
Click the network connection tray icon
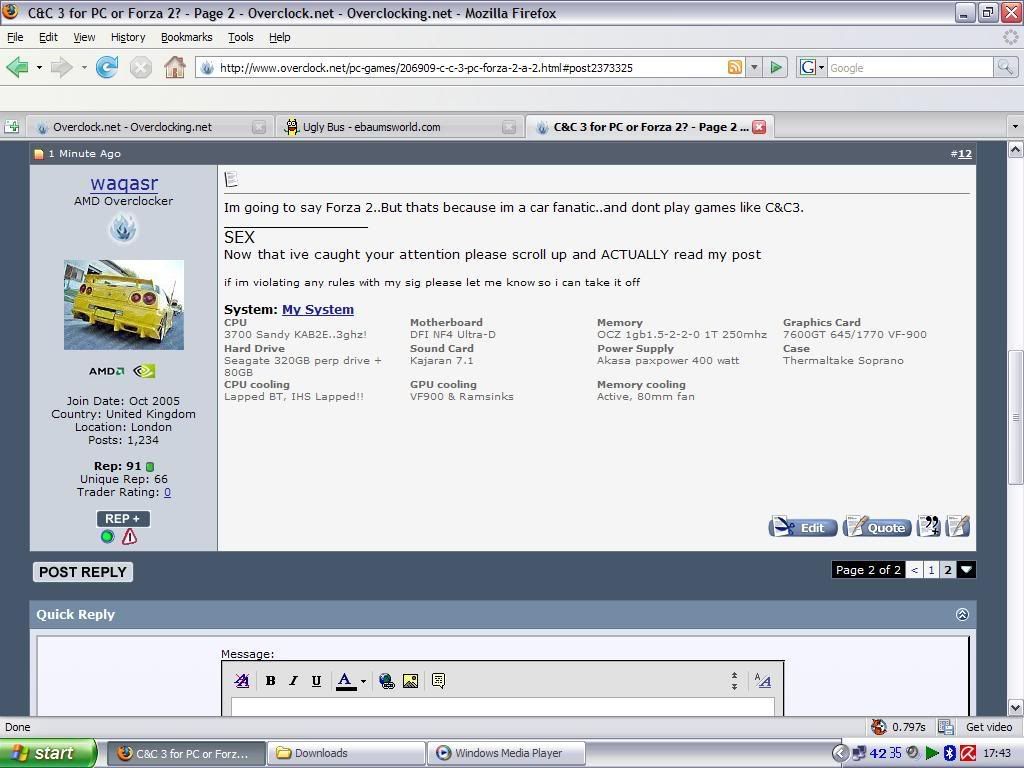click(859, 753)
